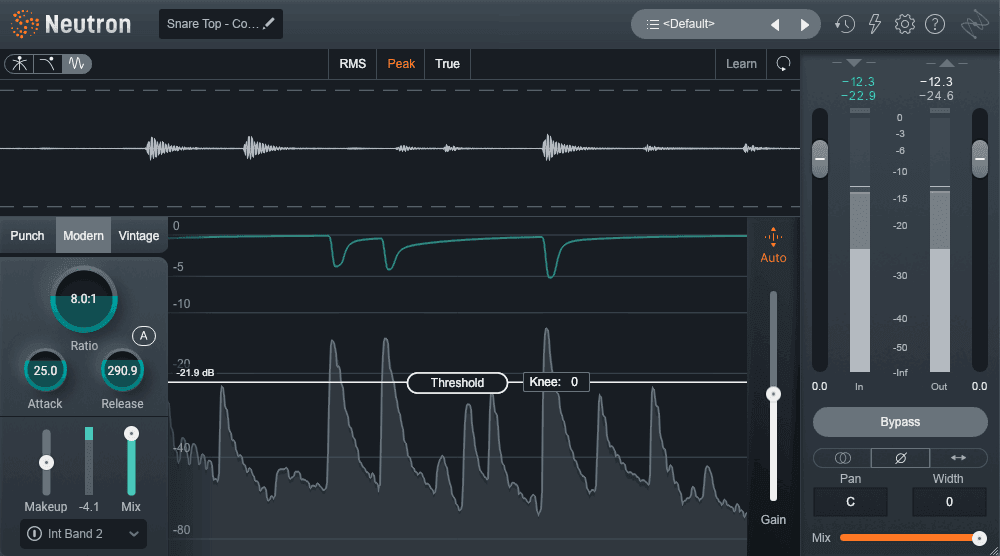Viewport: 1000px width, 556px height.
Task: Click the Pan value box C
Action: [x=850, y=502]
